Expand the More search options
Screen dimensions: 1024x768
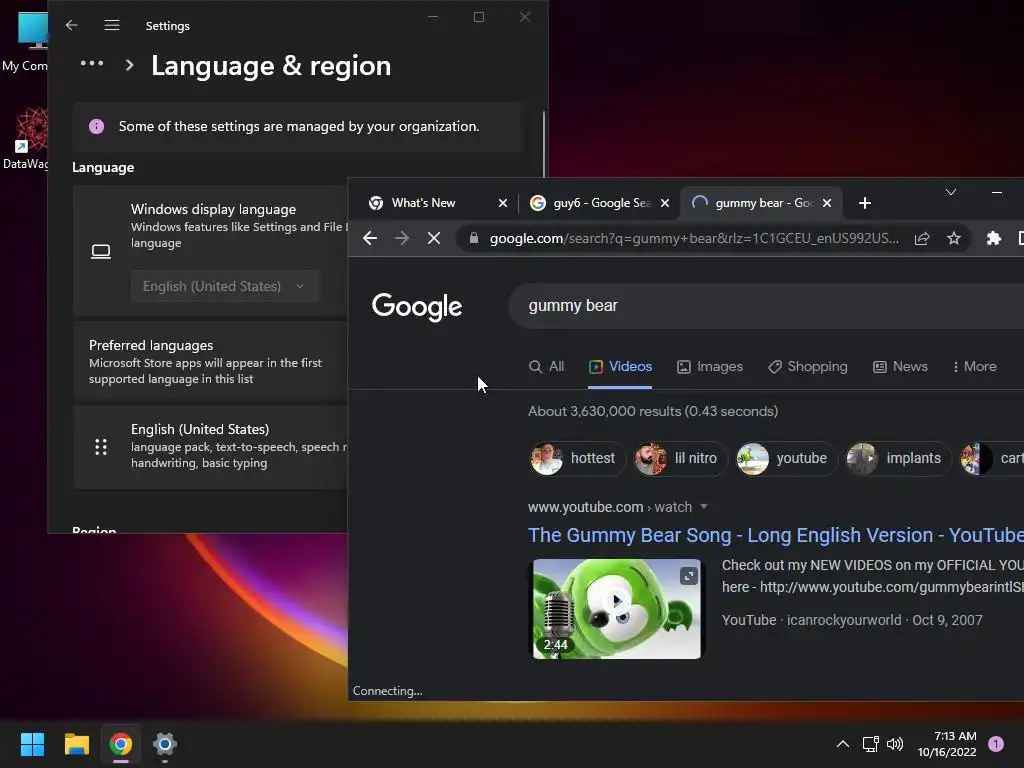974,366
